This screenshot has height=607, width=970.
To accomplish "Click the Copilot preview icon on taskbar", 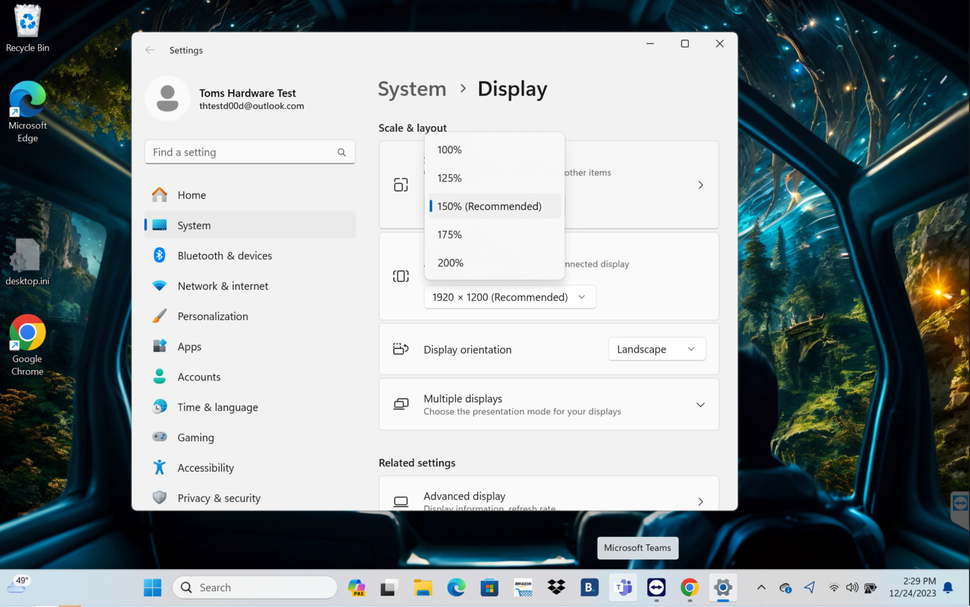I will coord(356,588).
